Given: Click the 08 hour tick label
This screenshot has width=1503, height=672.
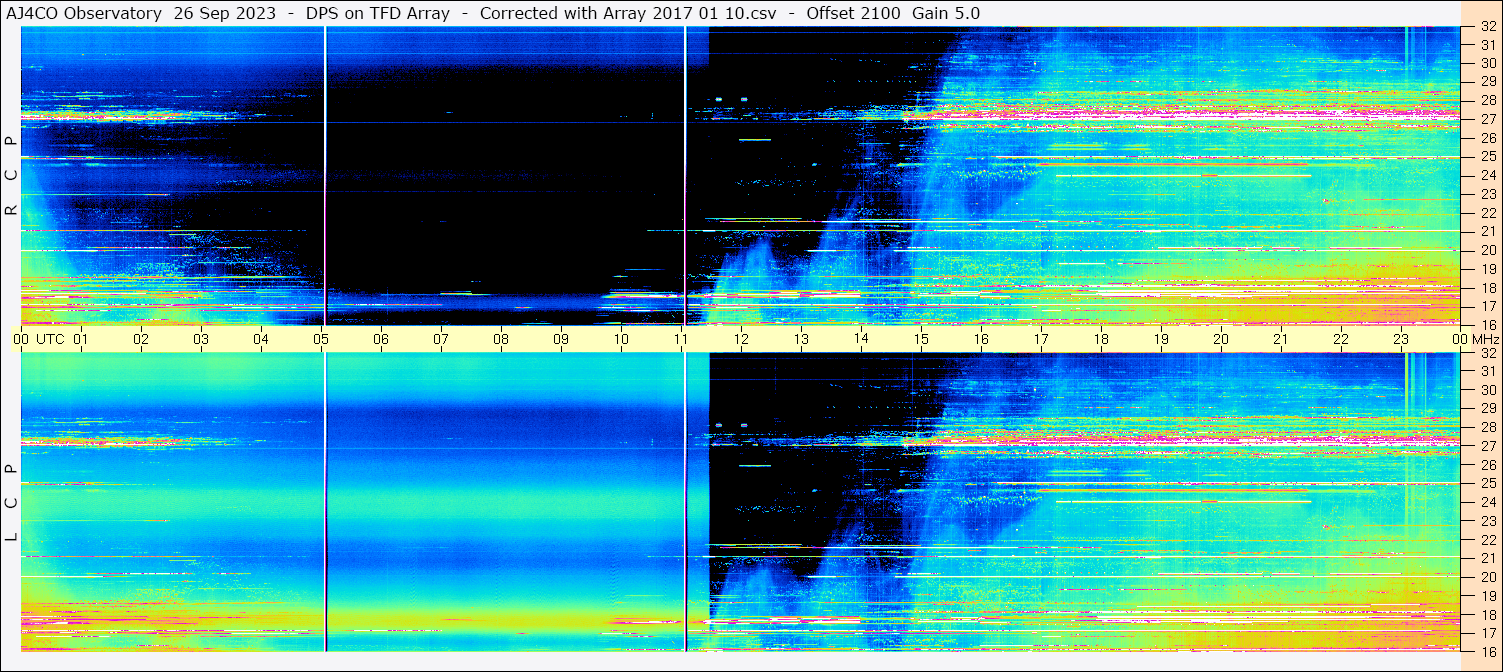Looking at the screenshot, I should (501, 339).
